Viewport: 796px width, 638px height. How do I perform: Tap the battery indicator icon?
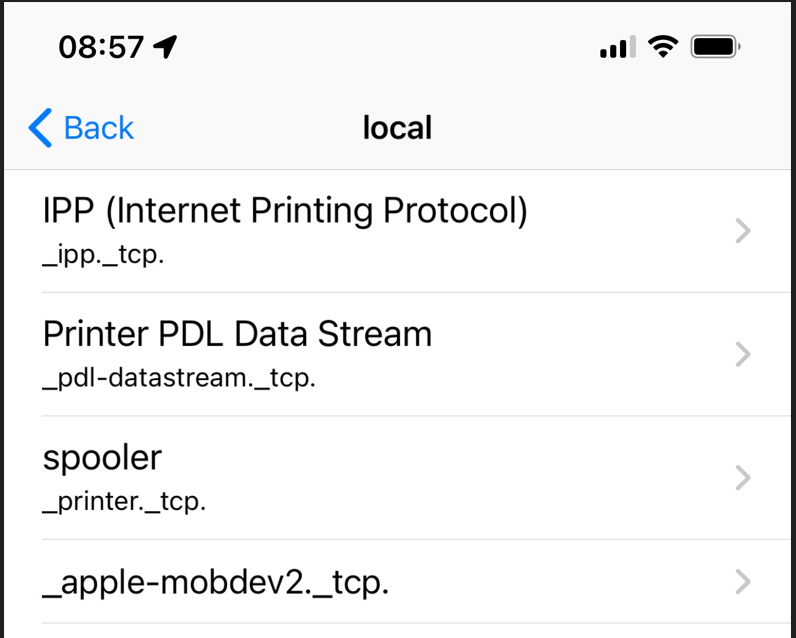(x=715, y=46)
